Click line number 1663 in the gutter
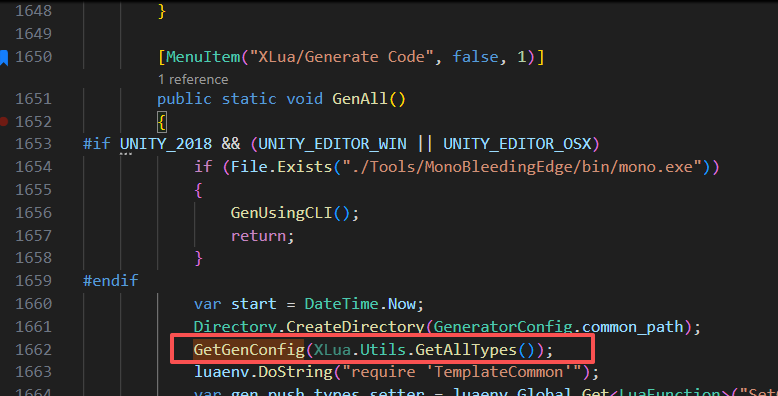This screenshot has height=396, width=778. click(33, 372)
